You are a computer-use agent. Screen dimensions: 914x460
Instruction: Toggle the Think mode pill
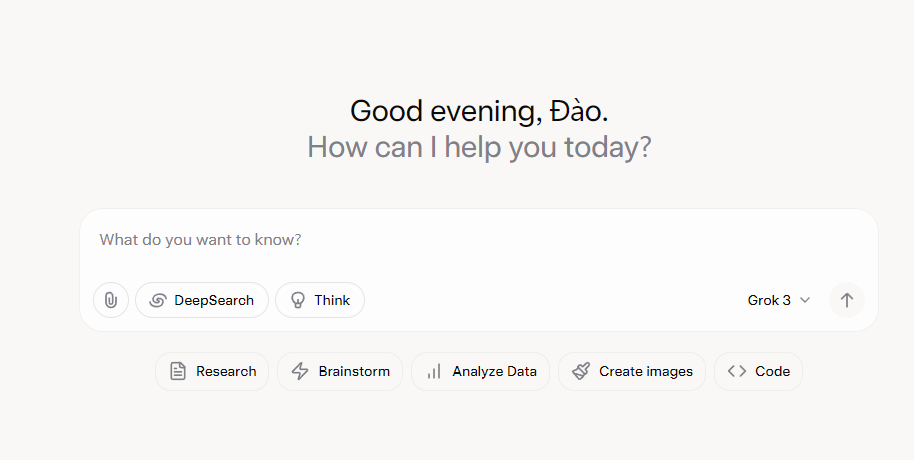pos(320,300)
